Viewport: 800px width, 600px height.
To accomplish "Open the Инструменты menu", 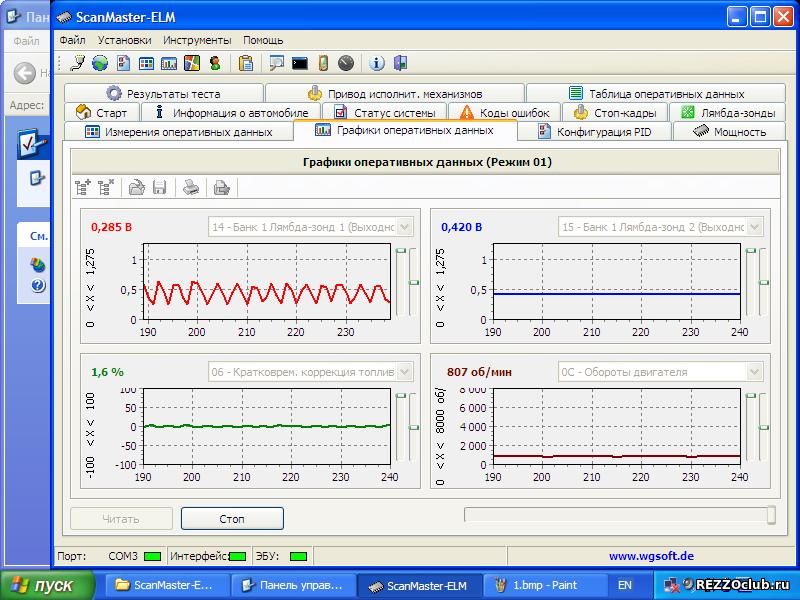I will [x=197, y=40].
